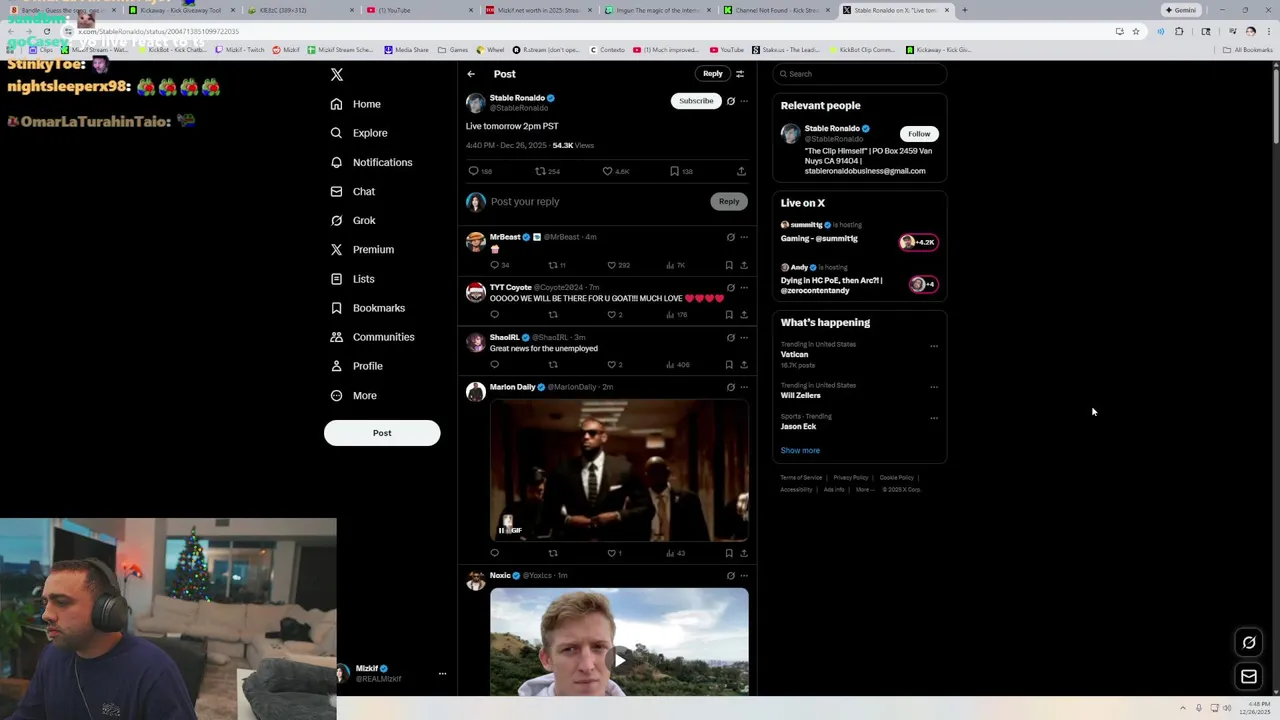
Task: Open more options on Noxic's reply
Action: pos(744,576)
